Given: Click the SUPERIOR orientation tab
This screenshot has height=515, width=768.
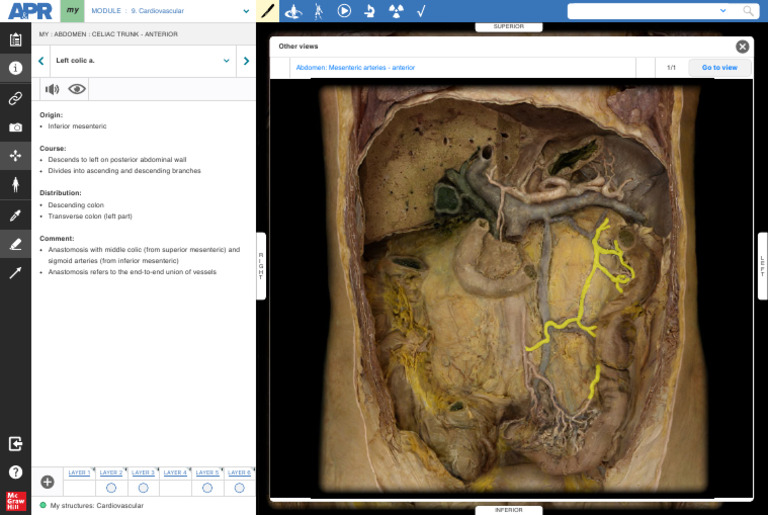Looking at the screenshot, I should pyautogui.click(x=508, y=27).
